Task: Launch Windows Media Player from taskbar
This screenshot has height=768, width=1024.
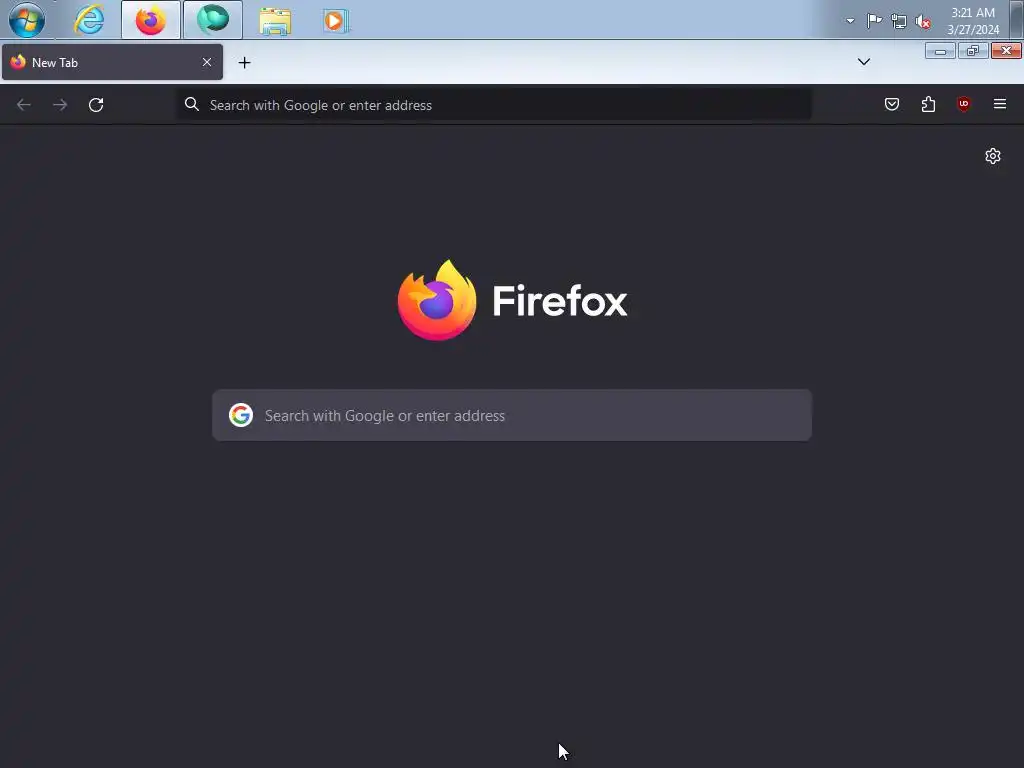Action: click(336, 21)
